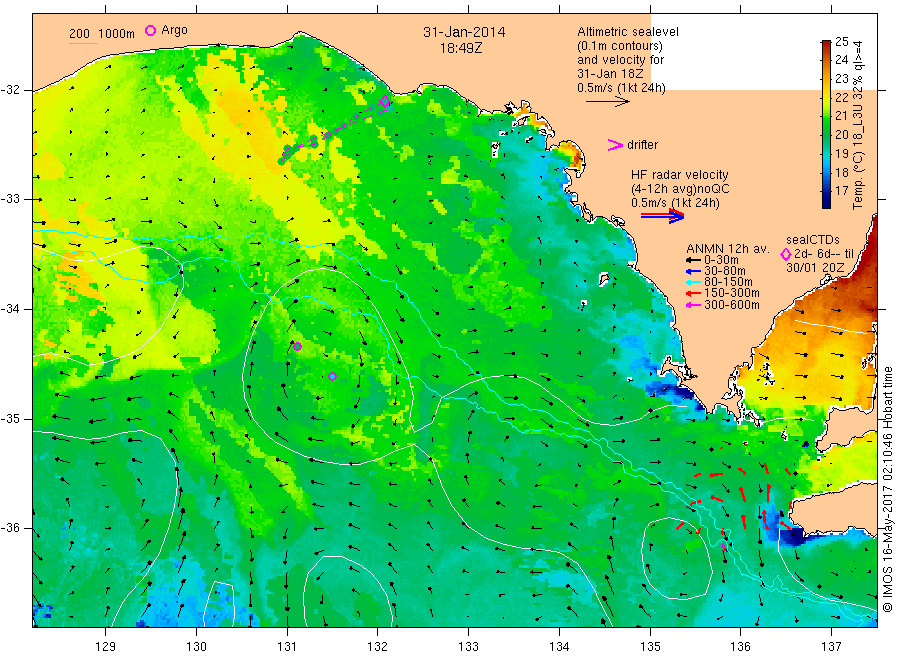Image resolution: width=900 pixels, height=660 pixels.
Task: Click the 'Argo' legend text
Action: [174, 30]
